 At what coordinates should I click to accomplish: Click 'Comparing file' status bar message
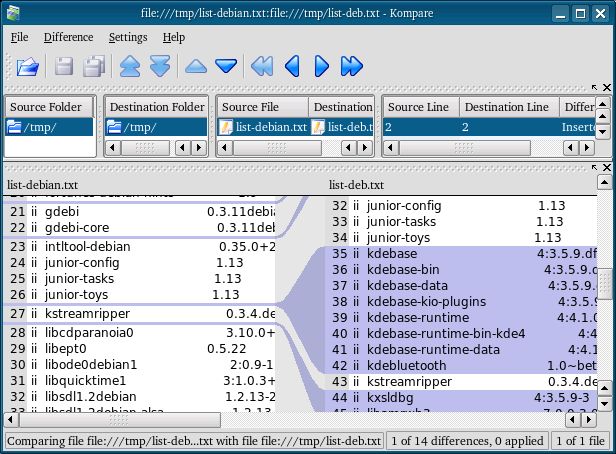click(x=194, y=441)
